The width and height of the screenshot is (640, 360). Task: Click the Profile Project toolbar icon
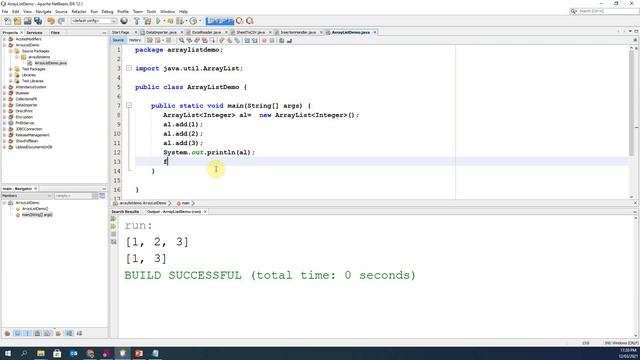(180, 21)
